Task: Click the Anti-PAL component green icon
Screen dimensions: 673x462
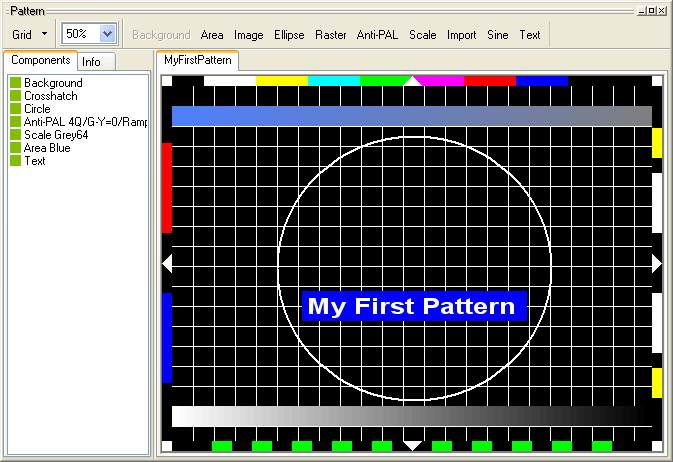Action: [x=16, y=122]
